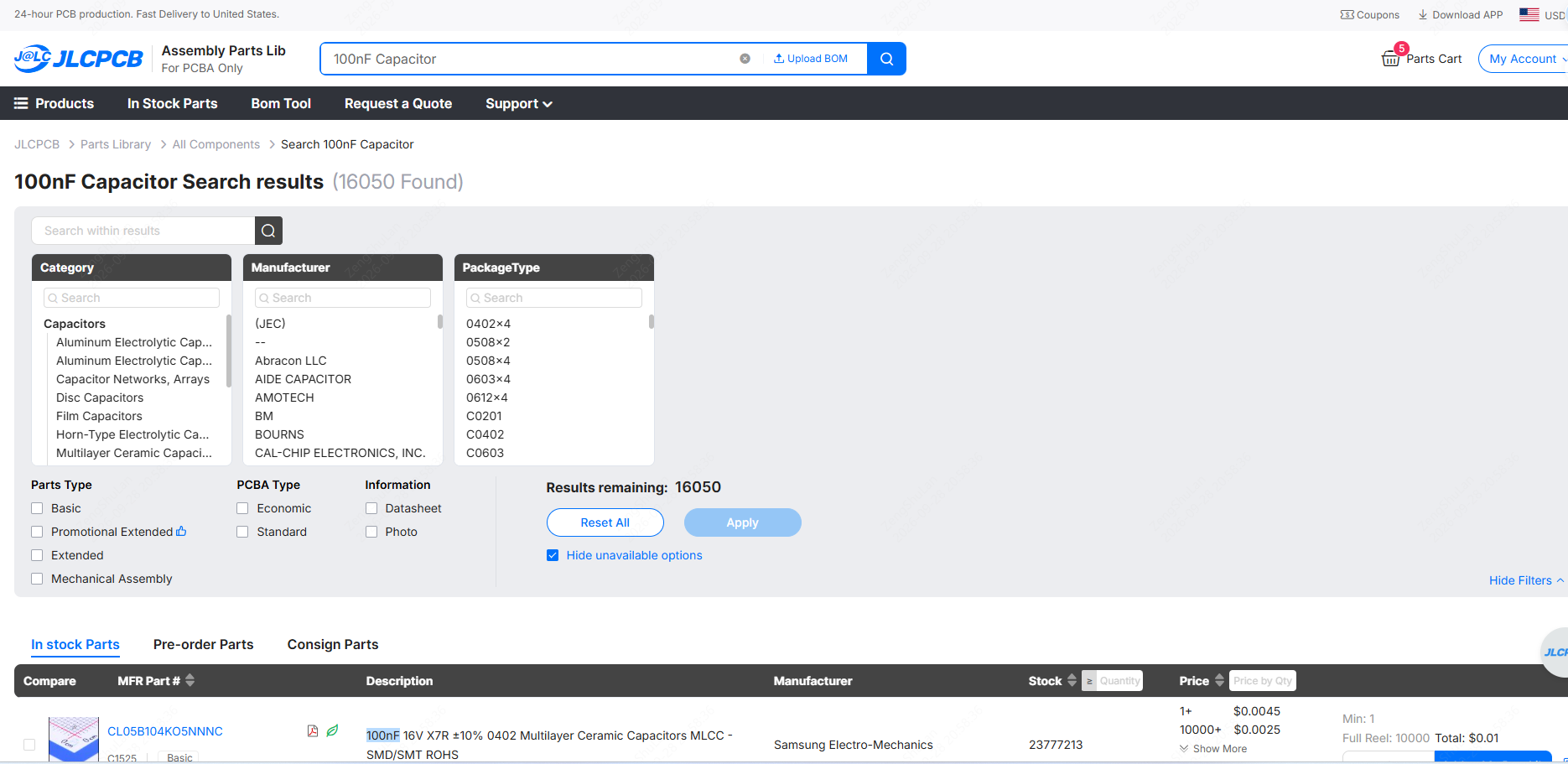Clear the main search field text
The image size is (1568, 764).
(745, 59)
